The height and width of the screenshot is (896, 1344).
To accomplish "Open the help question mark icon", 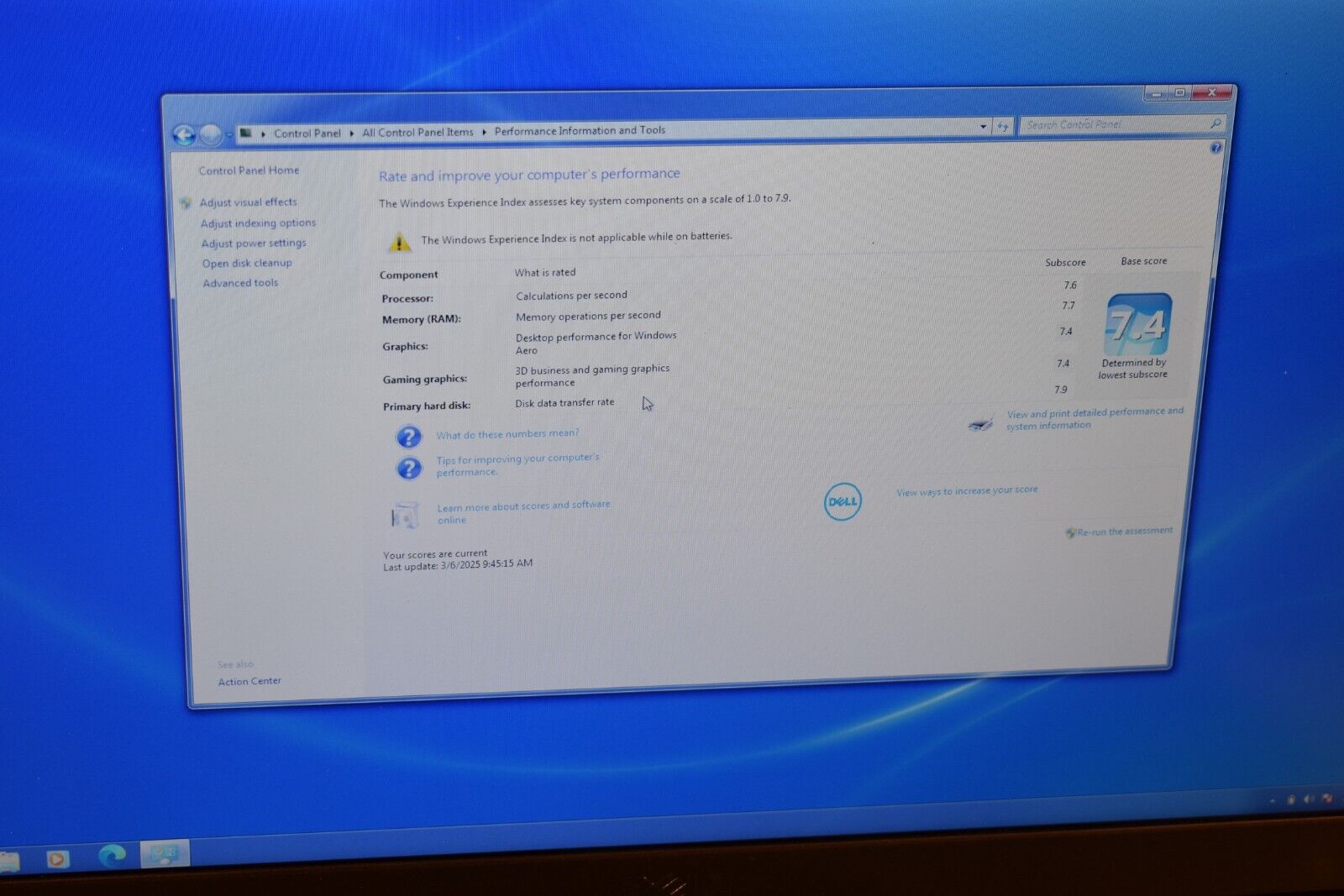I will [1215, 148].
